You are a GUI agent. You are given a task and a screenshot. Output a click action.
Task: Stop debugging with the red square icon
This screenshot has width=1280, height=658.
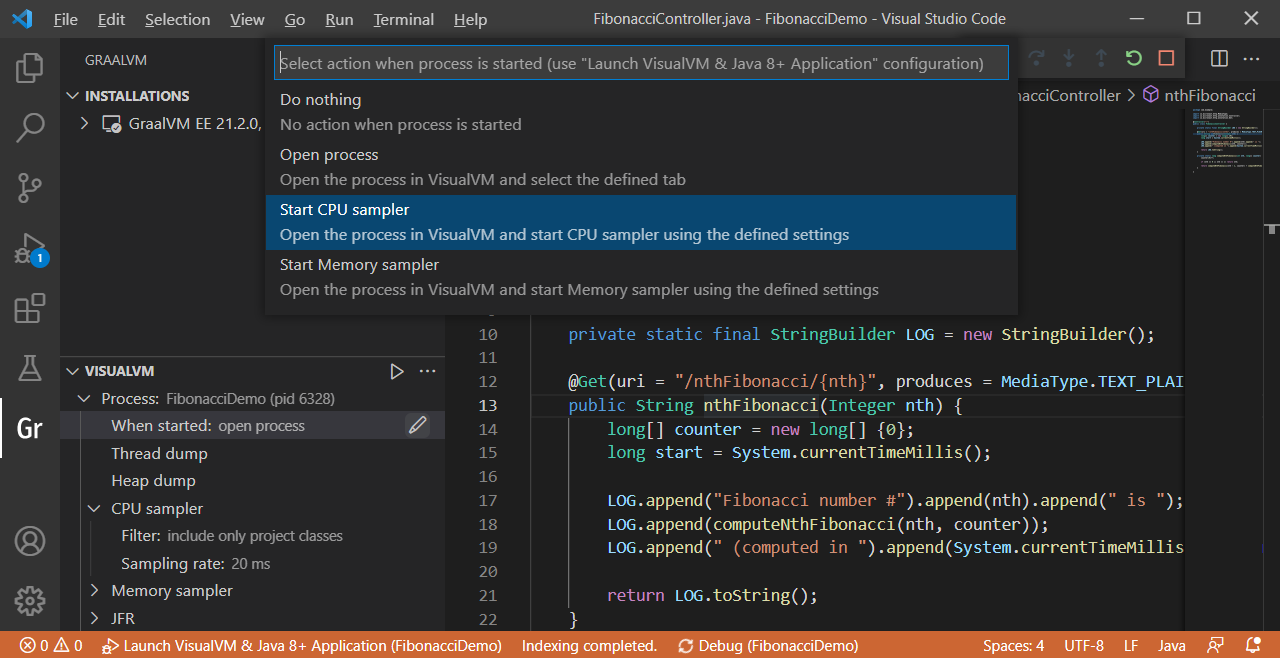point(1166,58)
